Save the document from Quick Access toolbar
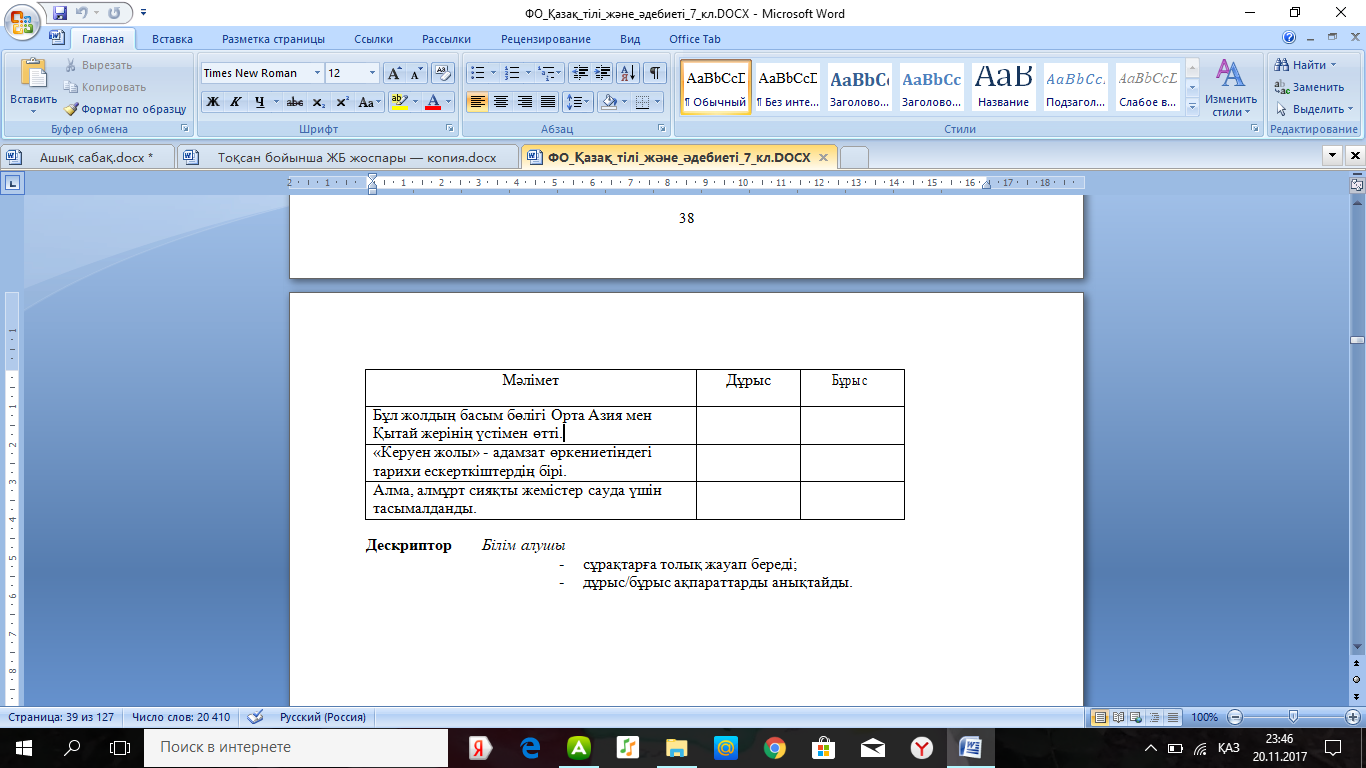The image size is (1366, 768). click(60, 14)
